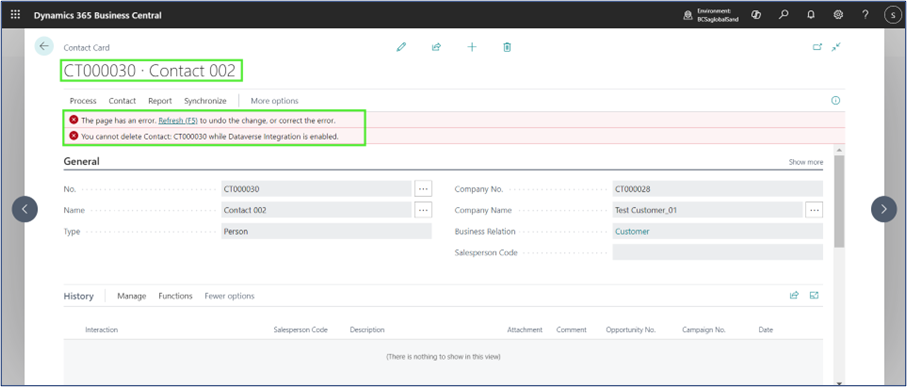
Task: Click the Dynamics 365 Business Central title
Action: pyautogui.click(x=98, y=15)
